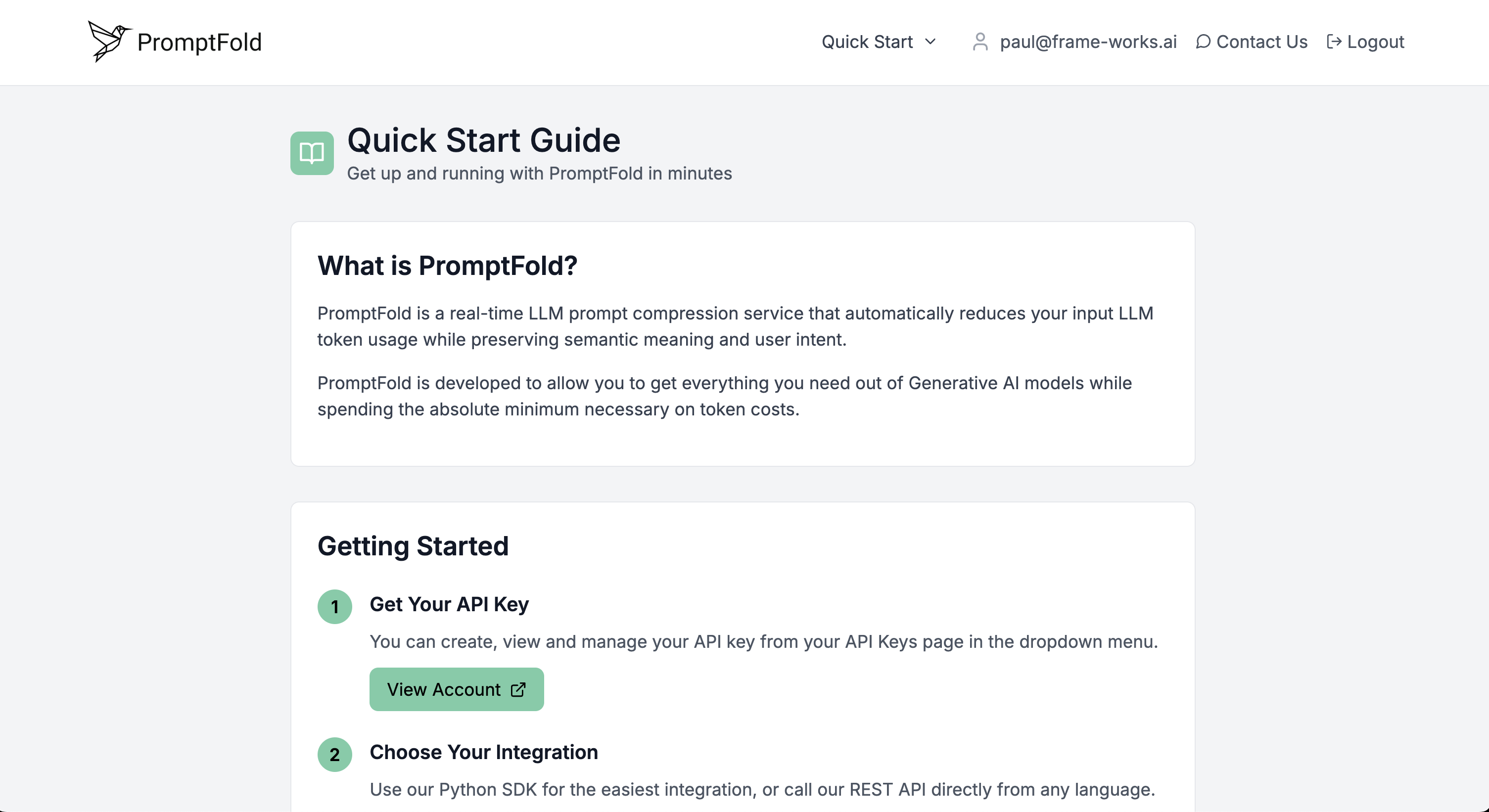Click the external link icon in View Account
This screenshot has height=812, width=1489.
point(518,689)
